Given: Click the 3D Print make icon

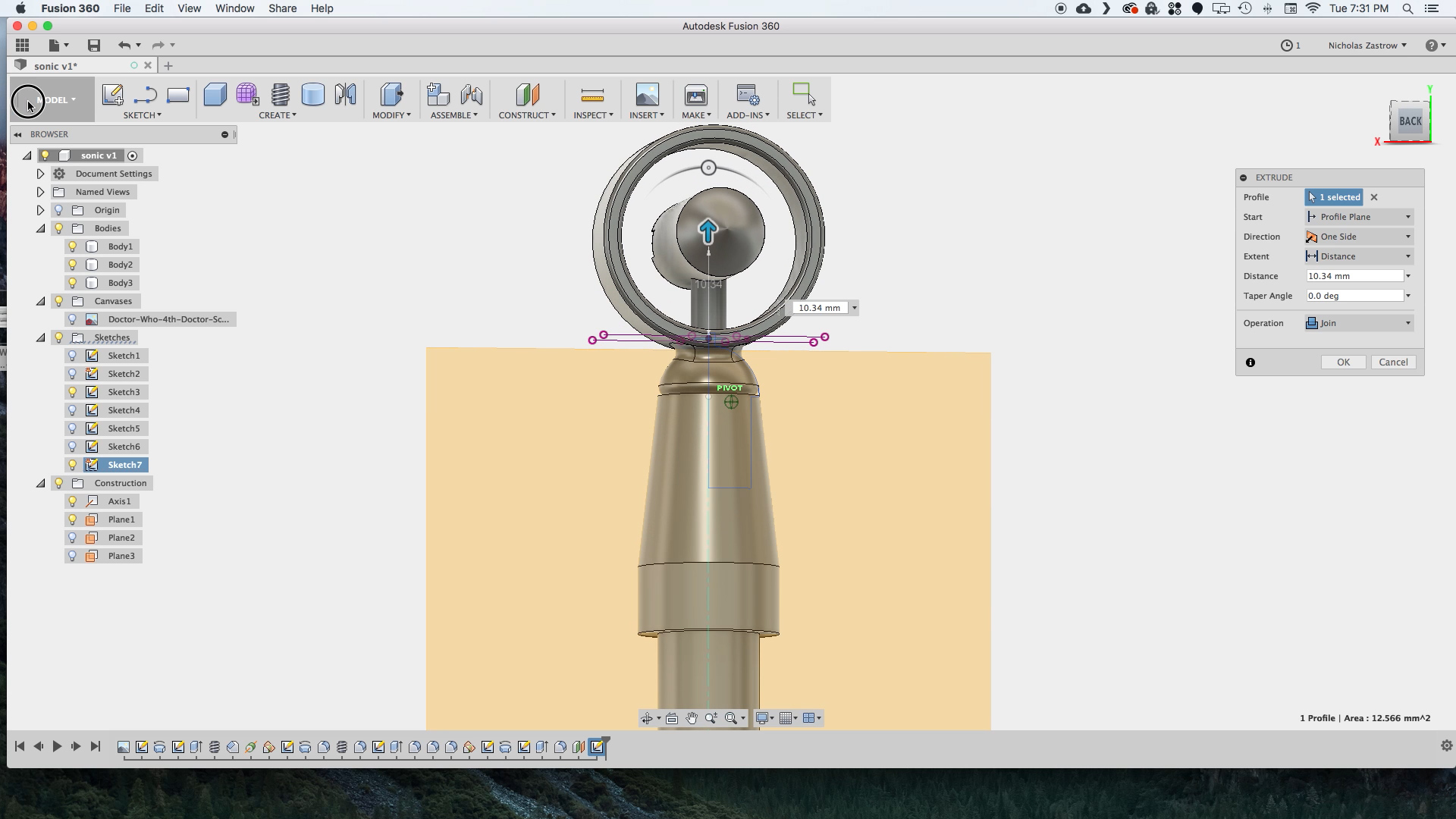Looking at the screenshot, I should 695,95.
